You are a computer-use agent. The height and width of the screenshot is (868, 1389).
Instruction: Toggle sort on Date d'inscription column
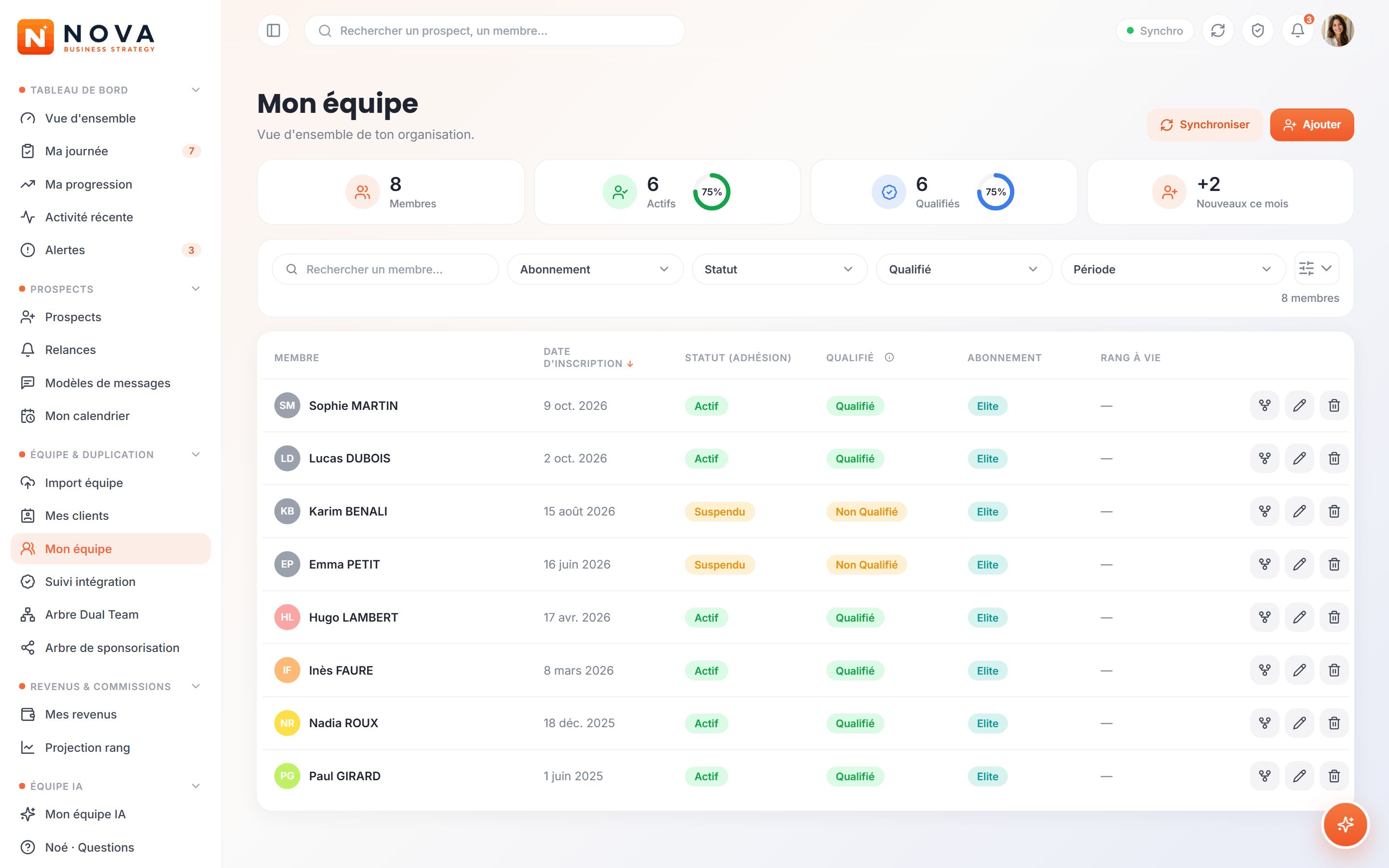click(x=588, y=357)
